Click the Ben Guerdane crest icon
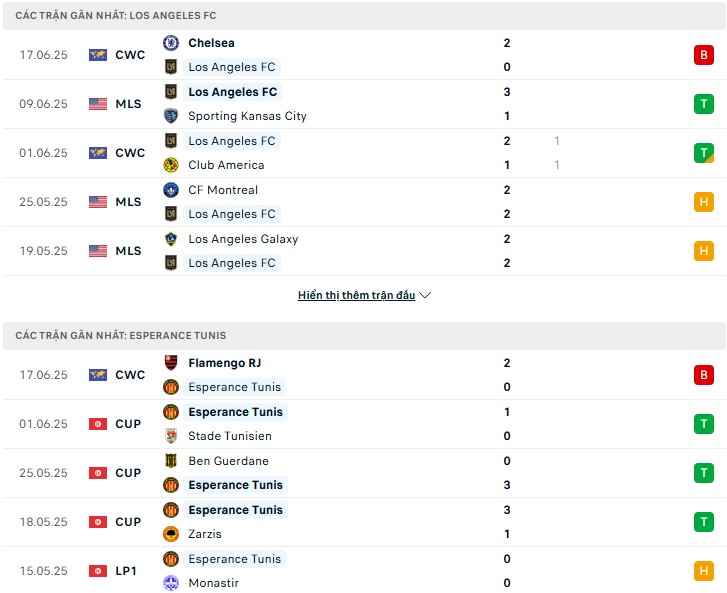The image size is (727, 593). (171, 460)
